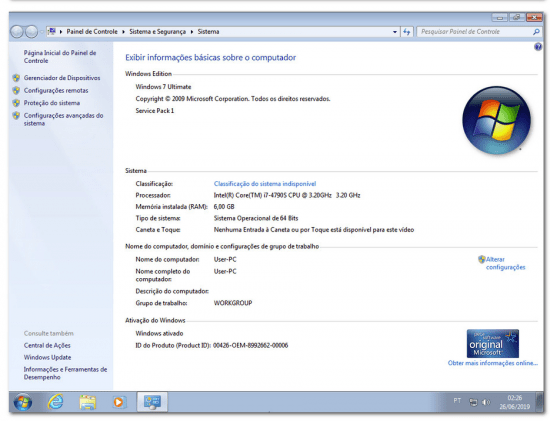Screen dimensions: 550x421
Task: Click the Copyright 2009 Microsoft text
Action: click(x=233, y=99)
